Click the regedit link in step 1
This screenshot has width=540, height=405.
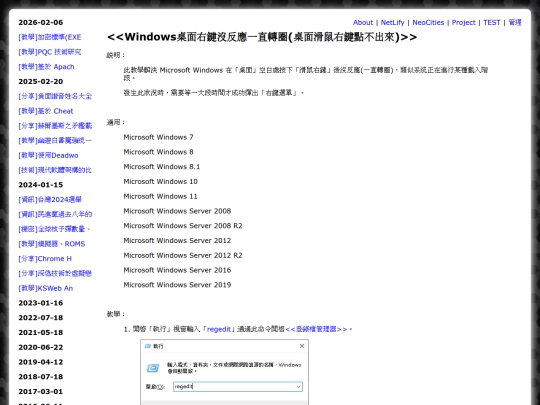point(219,329)
